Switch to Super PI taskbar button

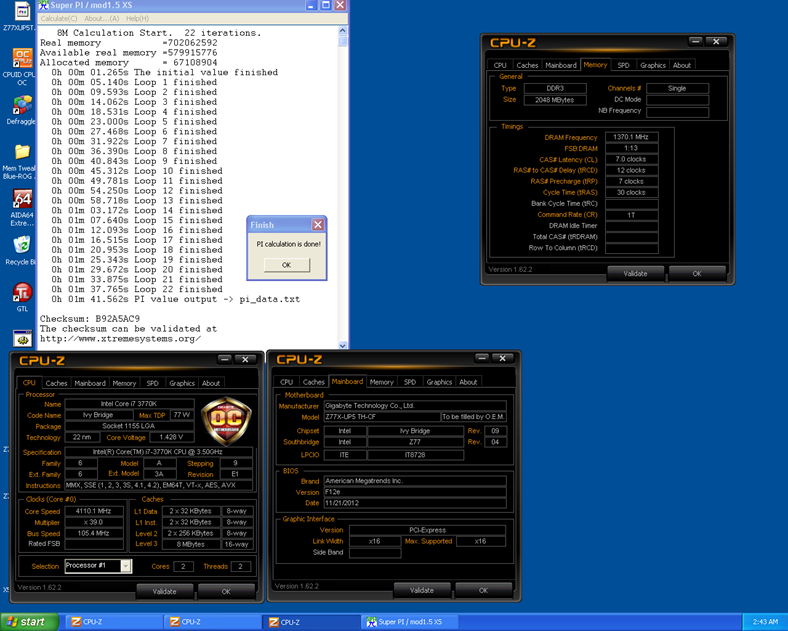coord(409,621)
